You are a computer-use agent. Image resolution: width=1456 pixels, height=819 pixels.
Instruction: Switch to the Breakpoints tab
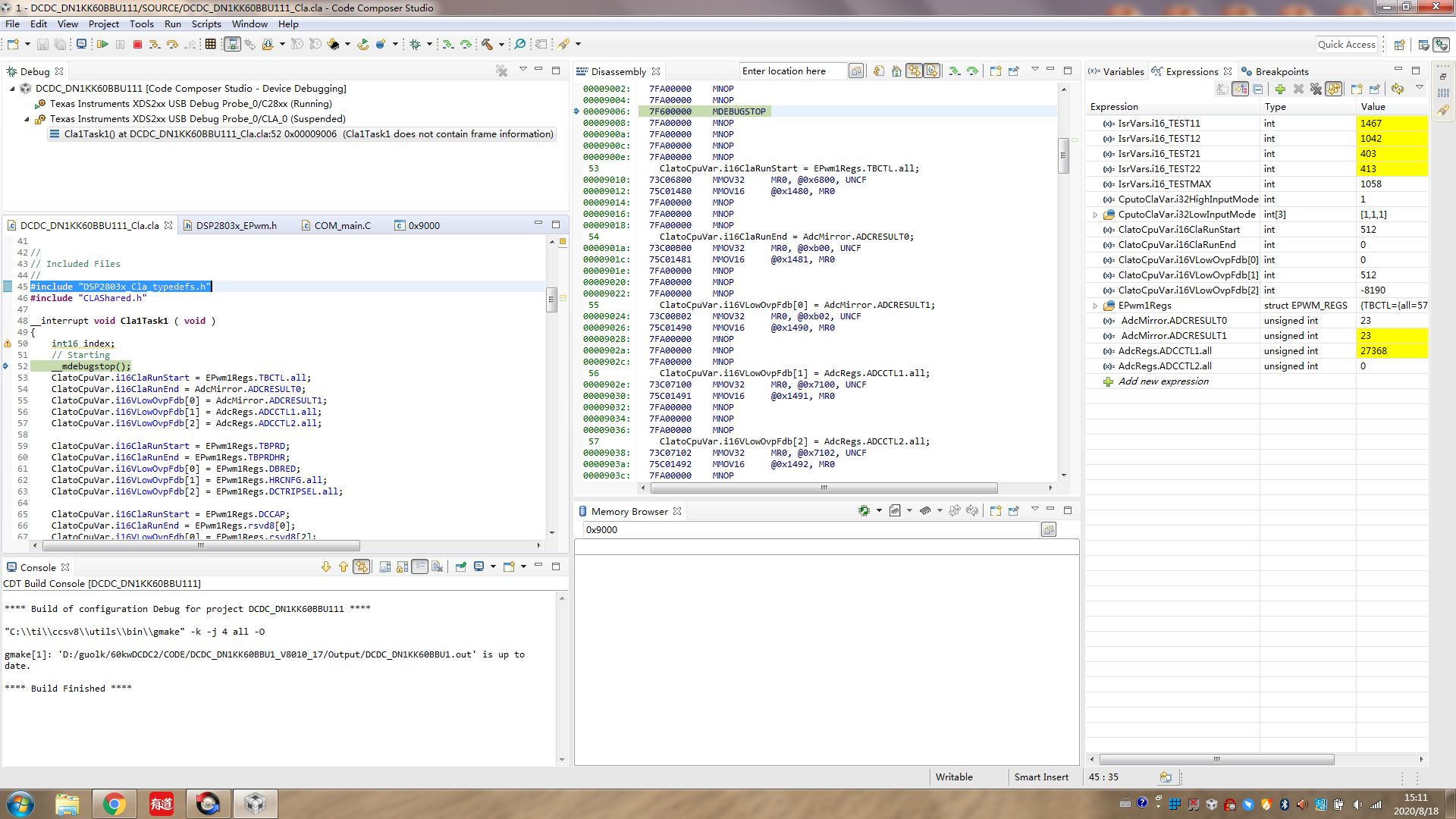pyautogui.click(x=1281, y=71)
